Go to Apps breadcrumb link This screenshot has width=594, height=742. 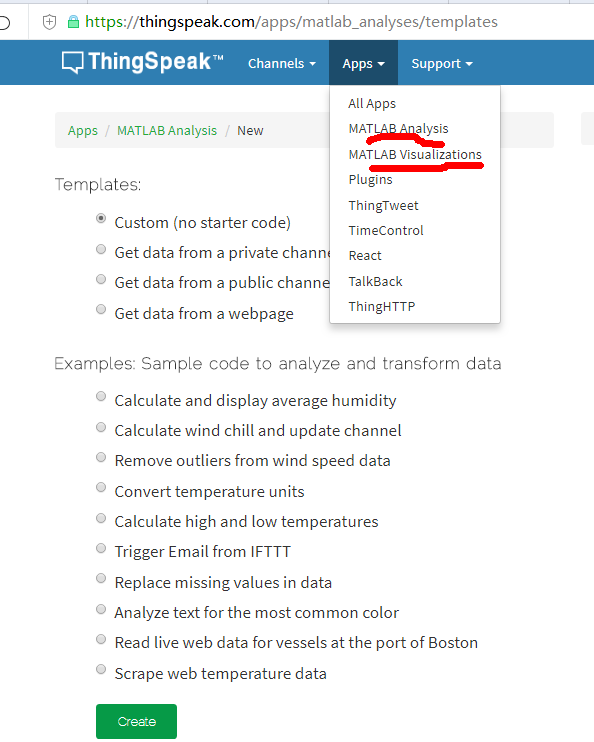[x=83, y=131]
